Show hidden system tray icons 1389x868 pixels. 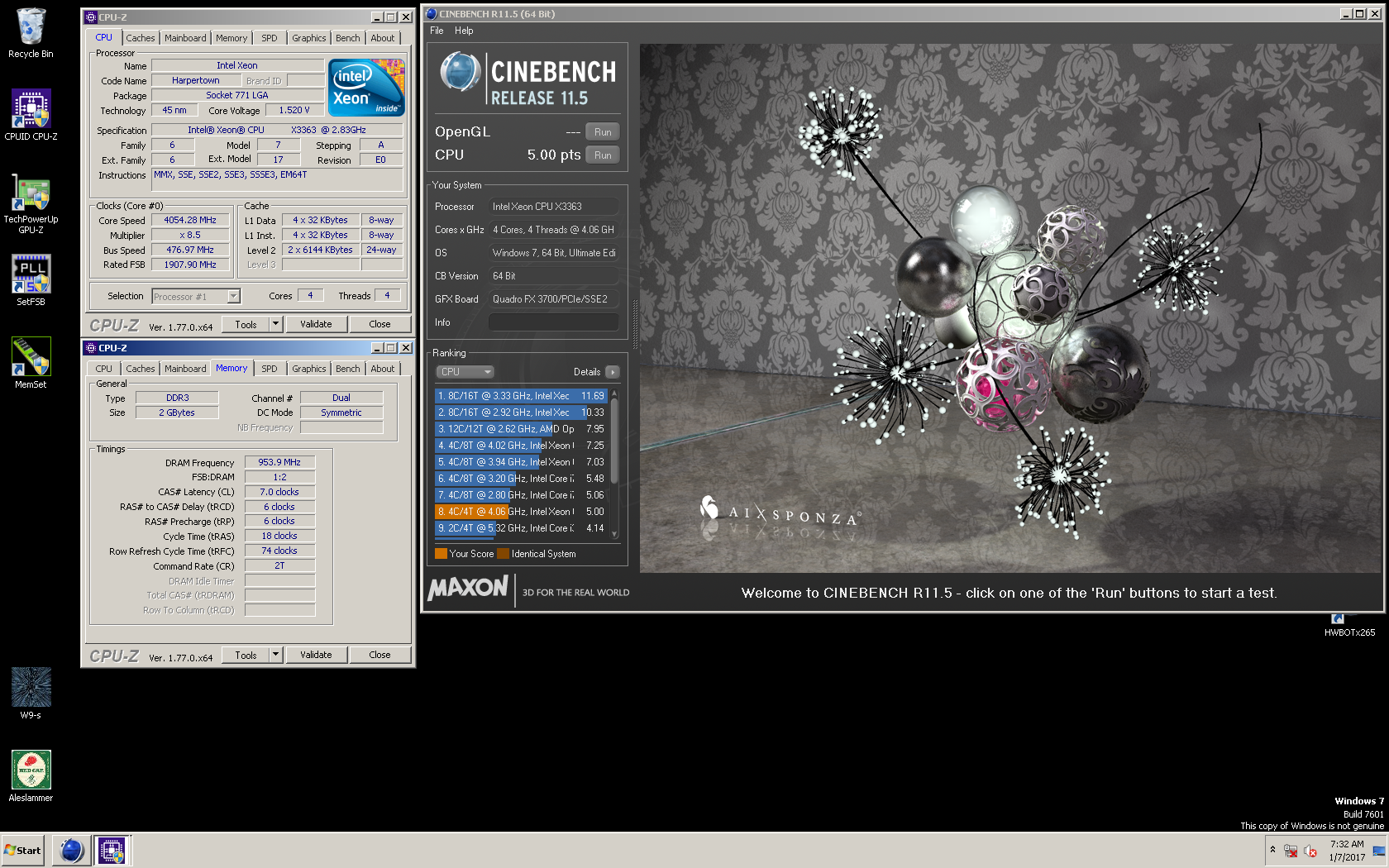pos(1272,850)
